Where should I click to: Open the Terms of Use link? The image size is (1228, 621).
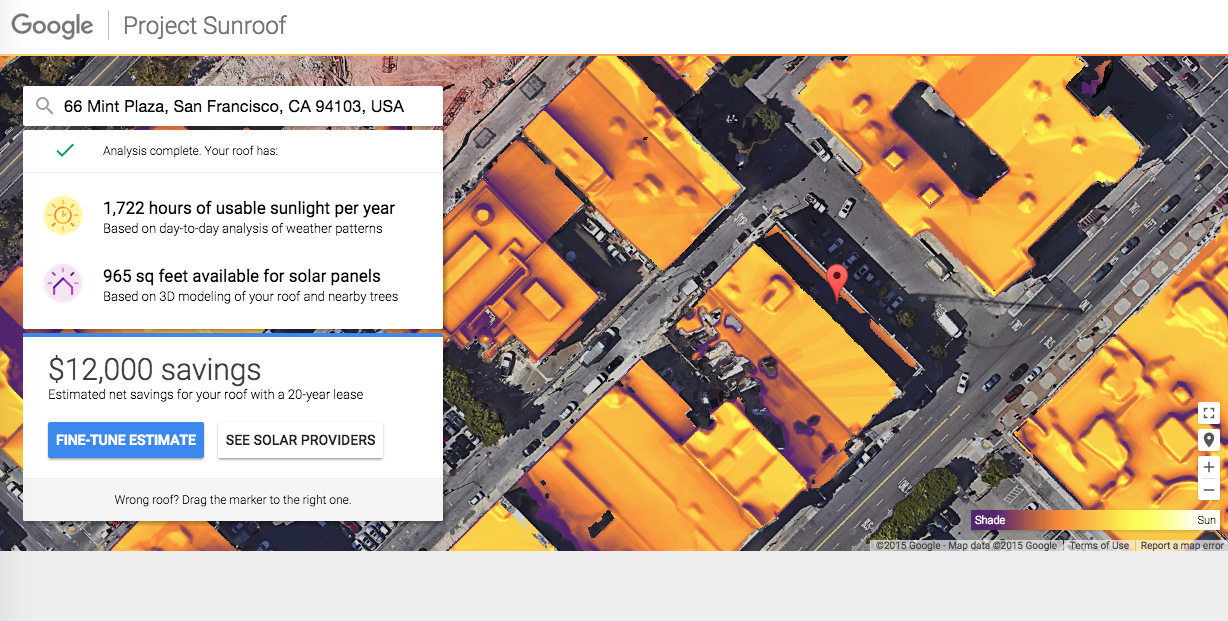[x=1099, y=546]
